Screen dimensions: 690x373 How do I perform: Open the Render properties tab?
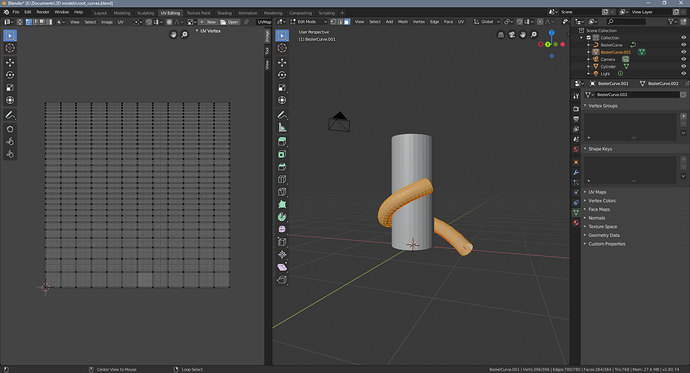(576, 109)
